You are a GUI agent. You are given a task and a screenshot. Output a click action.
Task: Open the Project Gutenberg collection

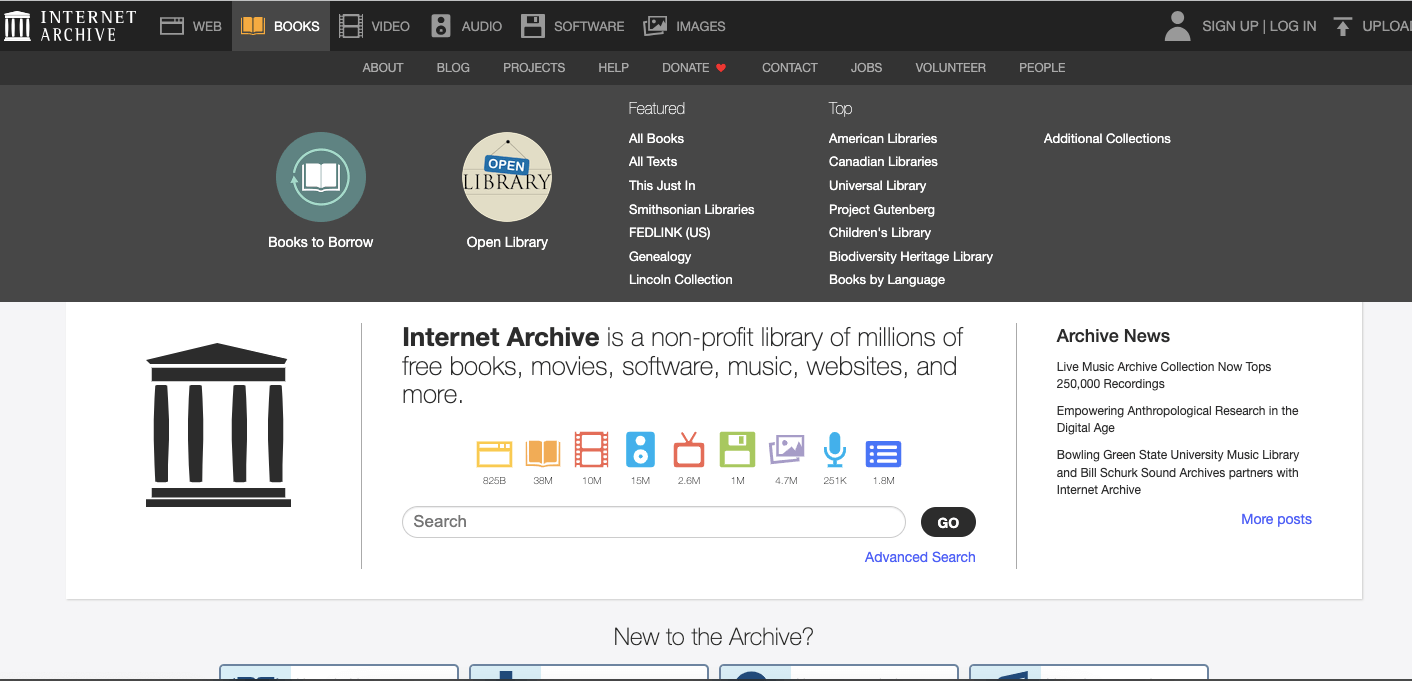pos(882,210)
